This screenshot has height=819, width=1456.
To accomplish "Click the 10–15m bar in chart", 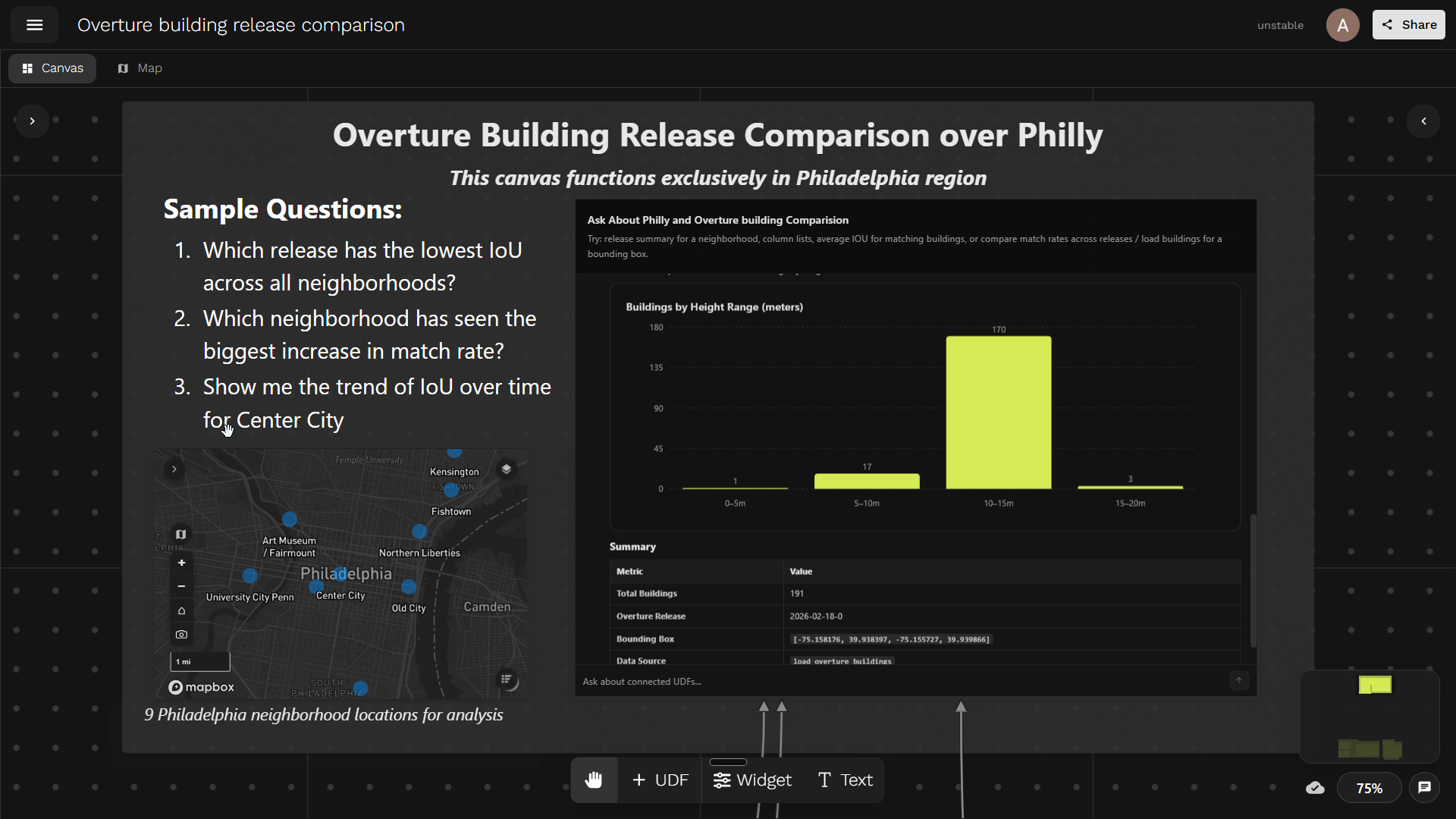I will (x=999, y=413).
